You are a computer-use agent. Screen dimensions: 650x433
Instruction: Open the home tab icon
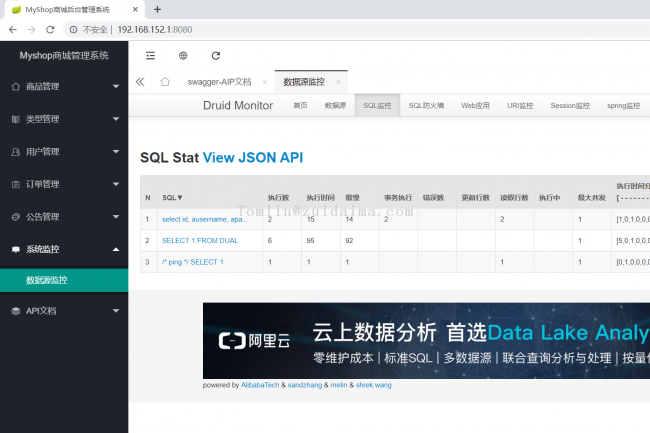[165, 82]
